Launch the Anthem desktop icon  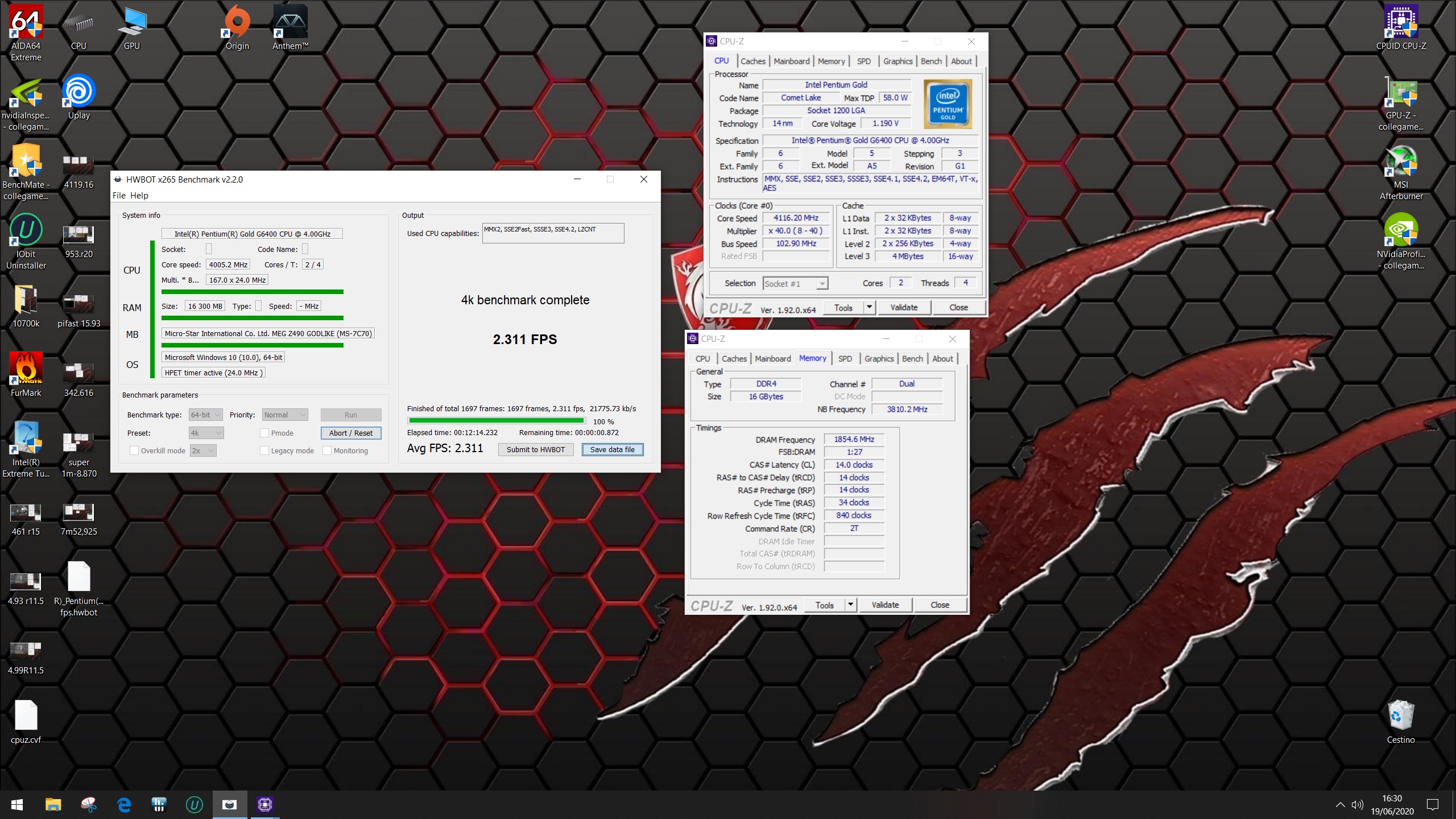tap(290, 28)
